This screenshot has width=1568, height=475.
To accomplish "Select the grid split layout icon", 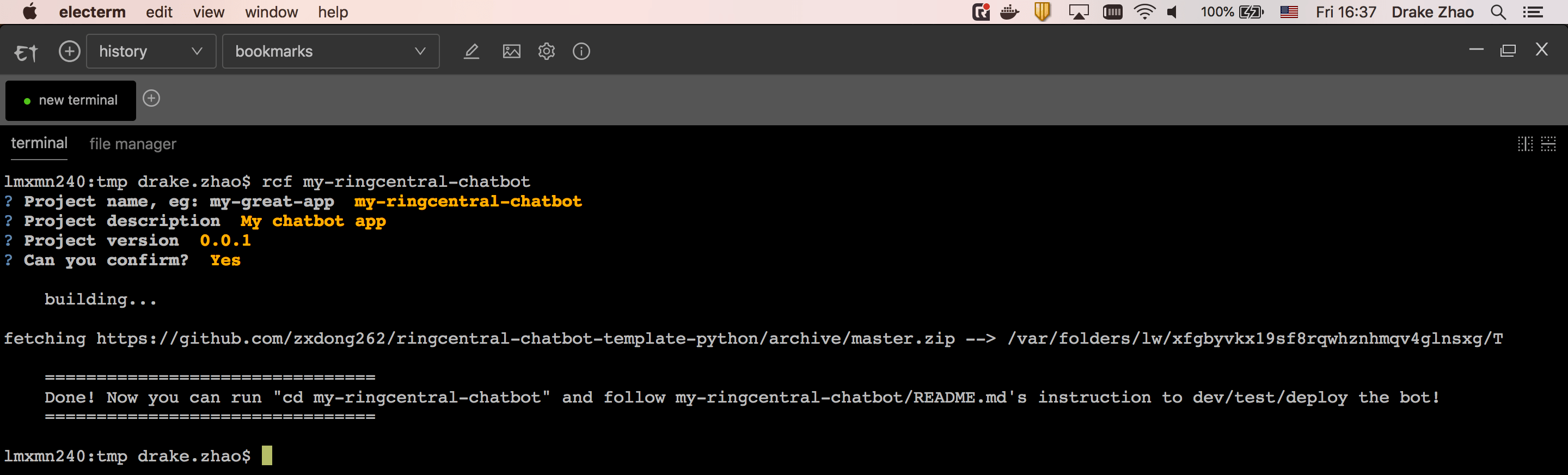I will [x=1548, y=144].
